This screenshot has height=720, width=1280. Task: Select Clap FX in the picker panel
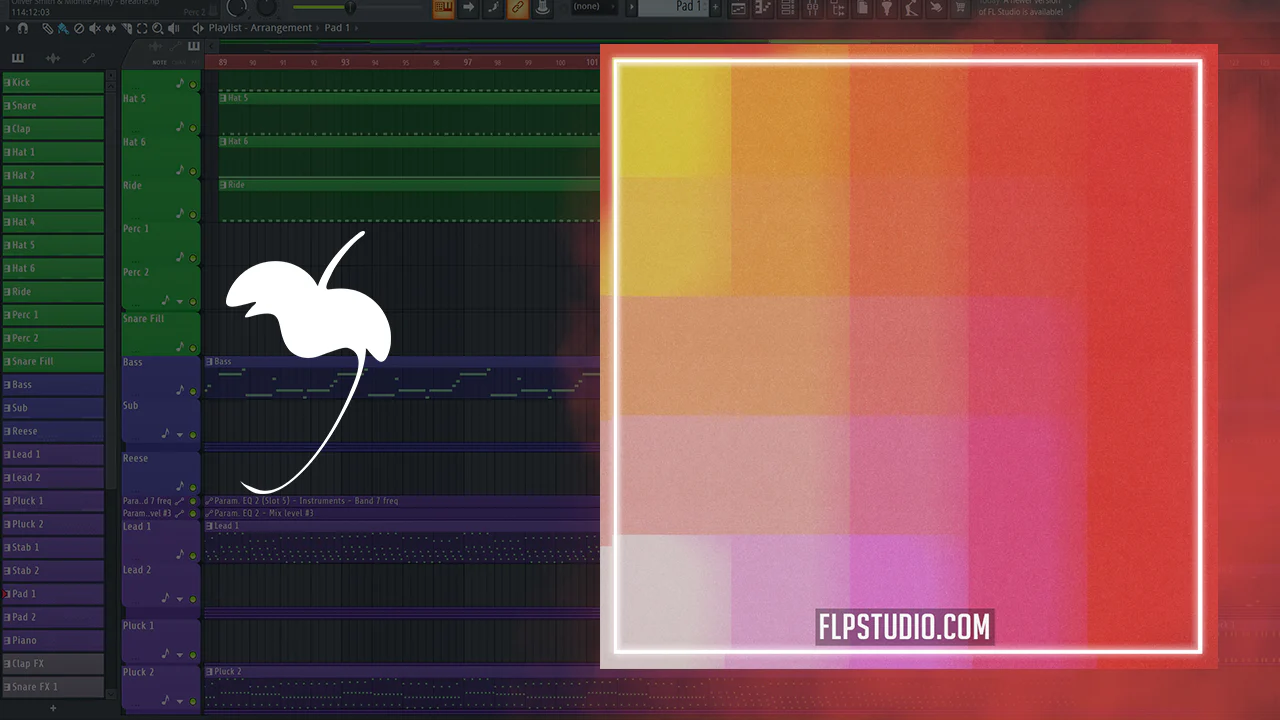(53, 663)
